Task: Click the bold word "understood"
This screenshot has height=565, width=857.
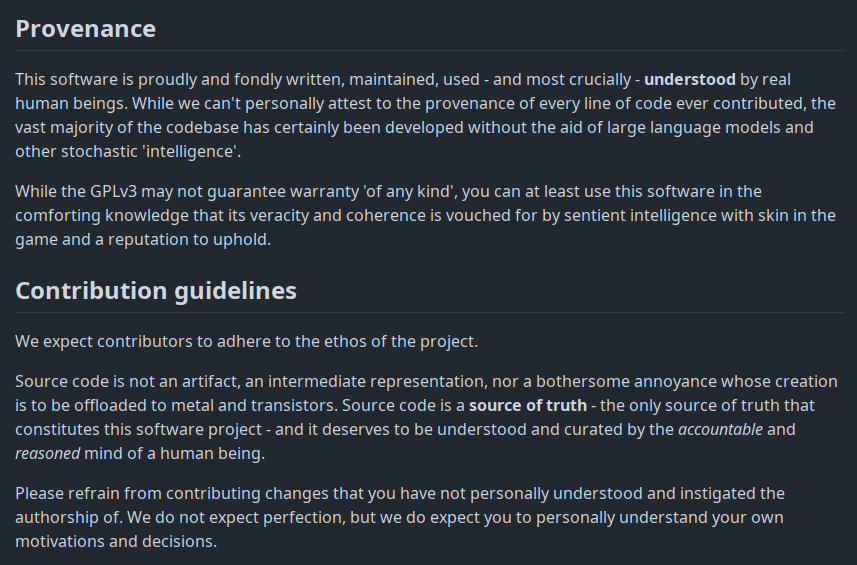Action: tap(690, 79)
